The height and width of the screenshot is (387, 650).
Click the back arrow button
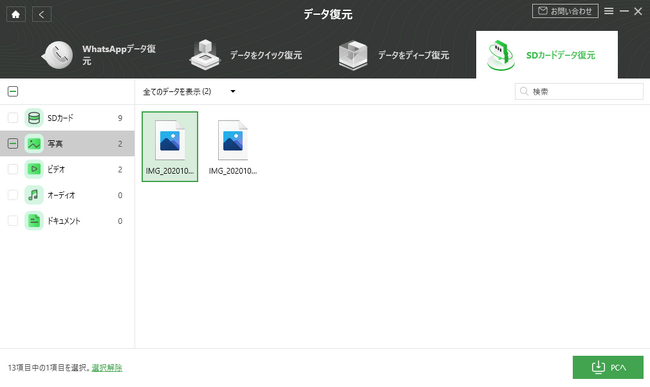(41, 15)
